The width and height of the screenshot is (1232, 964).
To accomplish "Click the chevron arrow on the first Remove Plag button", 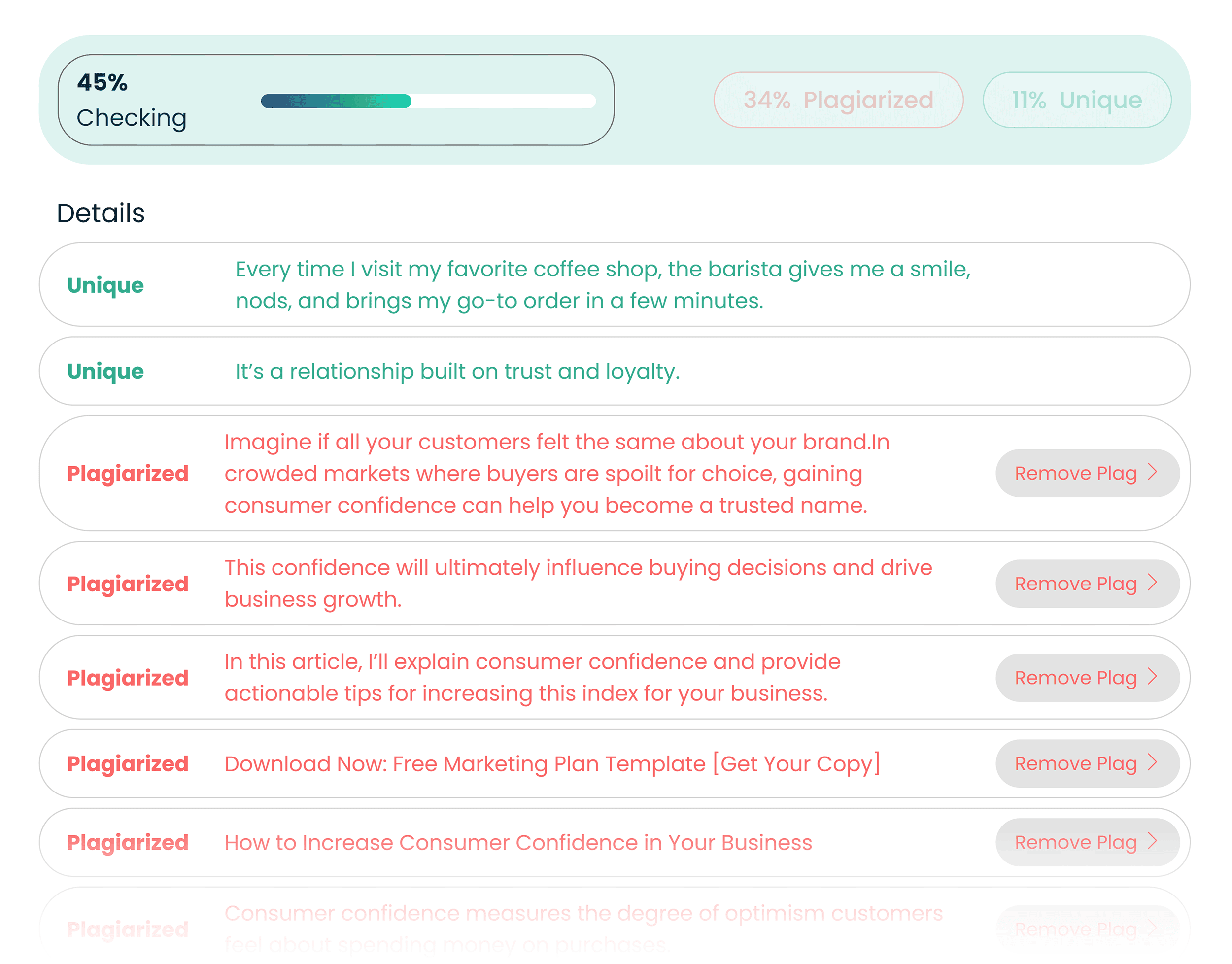I will [1153, 473].
